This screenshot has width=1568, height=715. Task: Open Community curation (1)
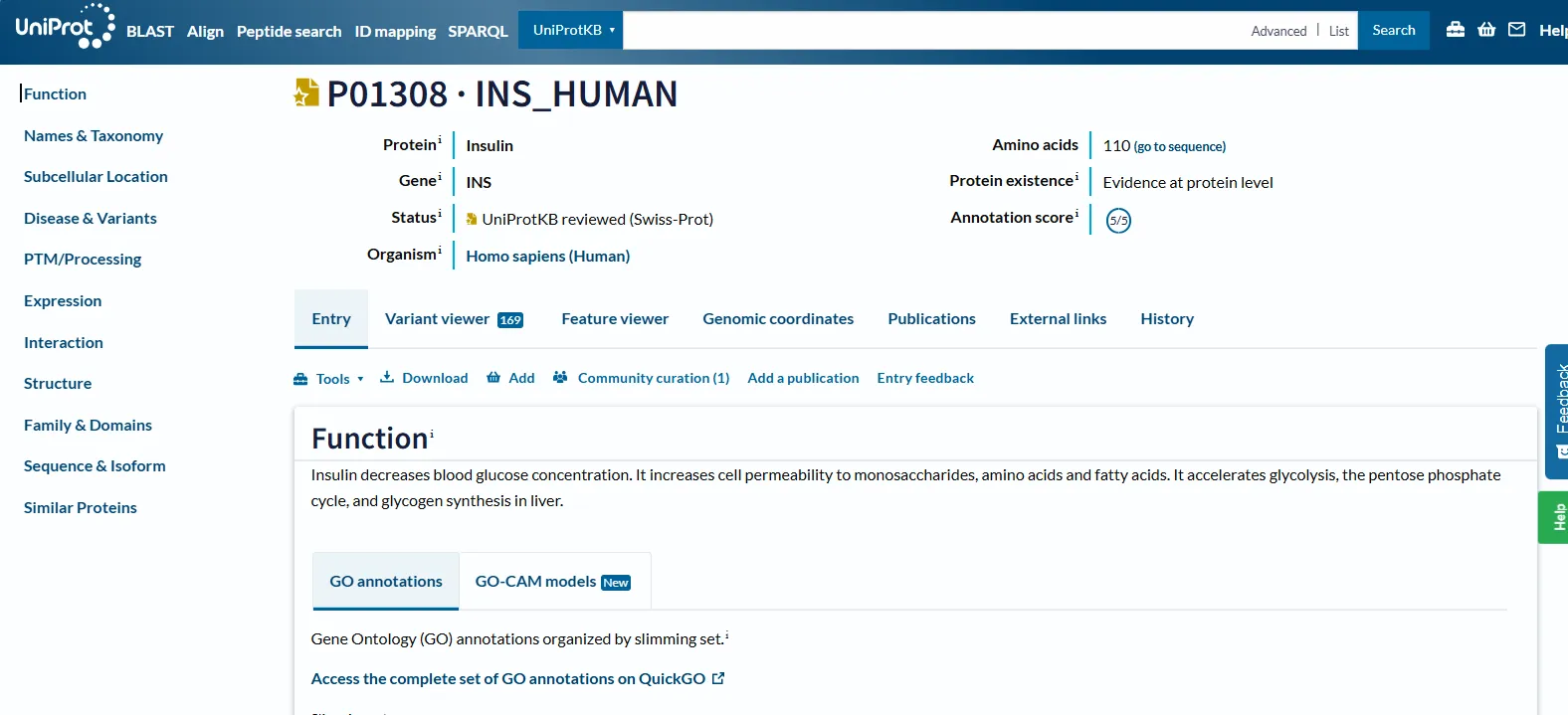coord(642,378)
